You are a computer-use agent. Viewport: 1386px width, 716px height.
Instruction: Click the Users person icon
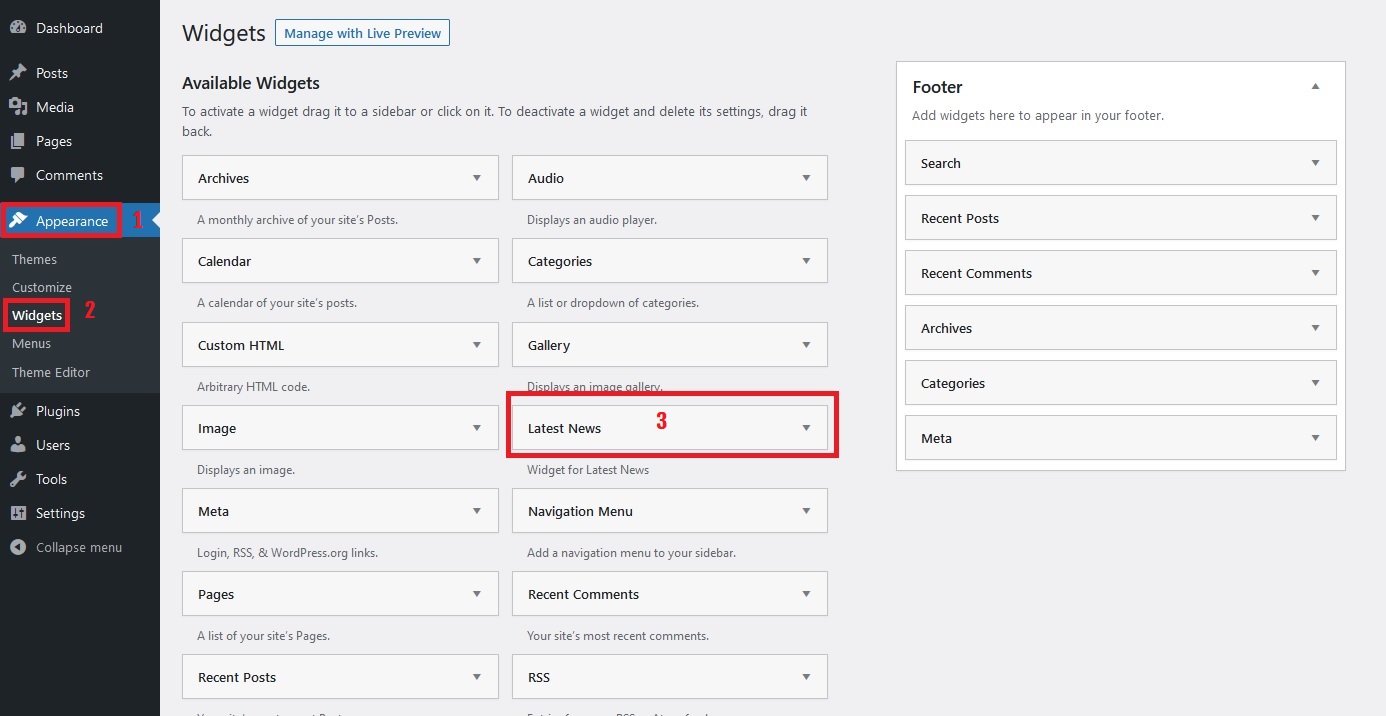tap(18, 445)
